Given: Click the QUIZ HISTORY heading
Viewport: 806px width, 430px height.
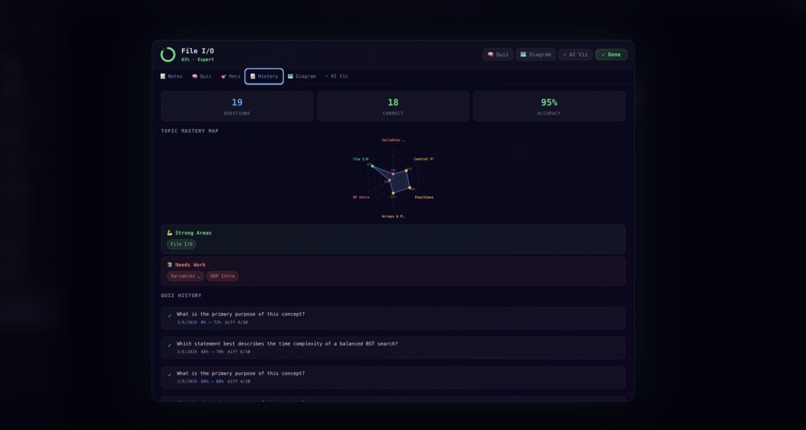Looking at the screenshot, I should coord(181,295).
